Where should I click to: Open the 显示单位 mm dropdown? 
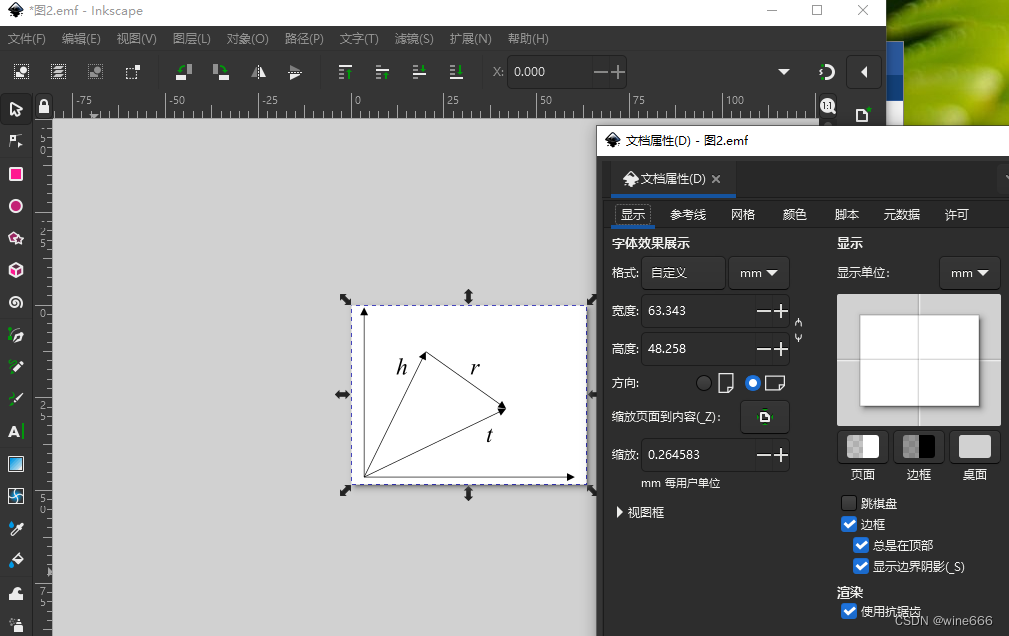(970, 273)
